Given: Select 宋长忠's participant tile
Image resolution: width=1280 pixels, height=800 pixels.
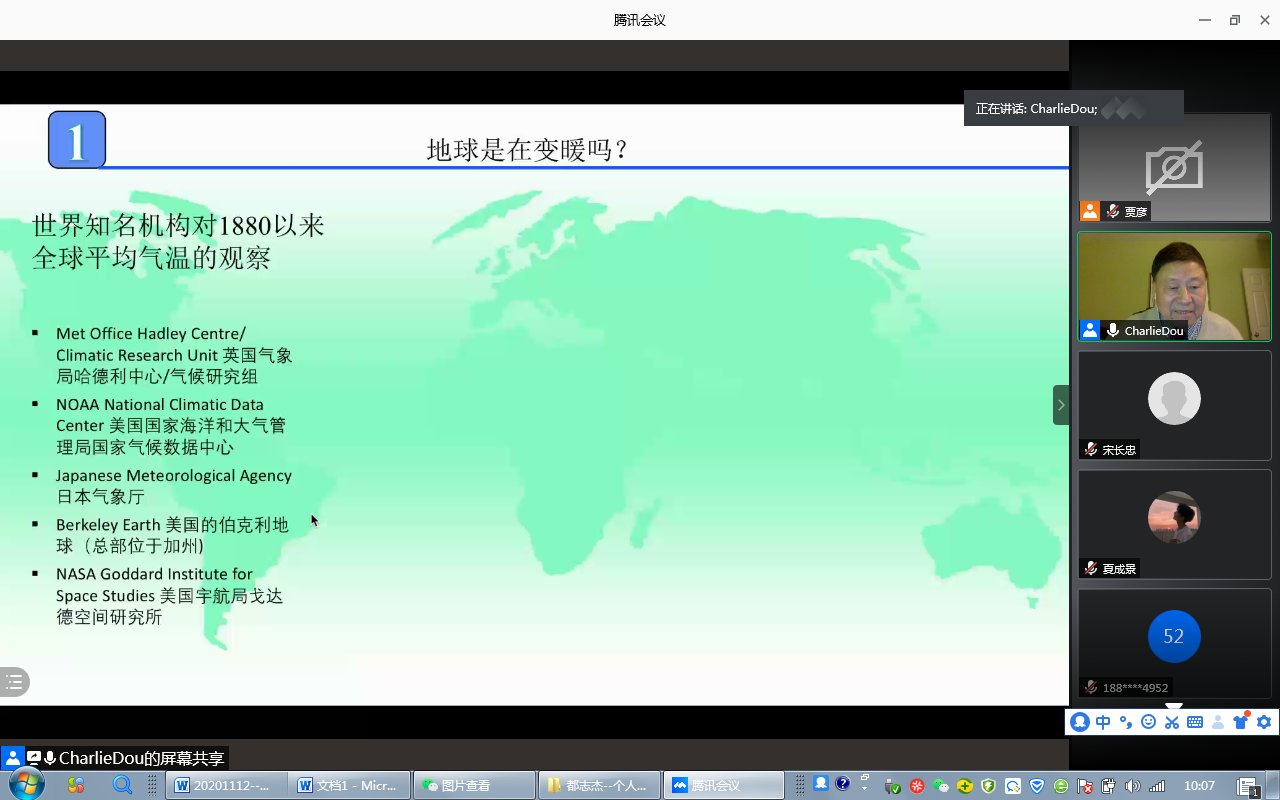Looking at the screenshot, I should coord(1174,405).
